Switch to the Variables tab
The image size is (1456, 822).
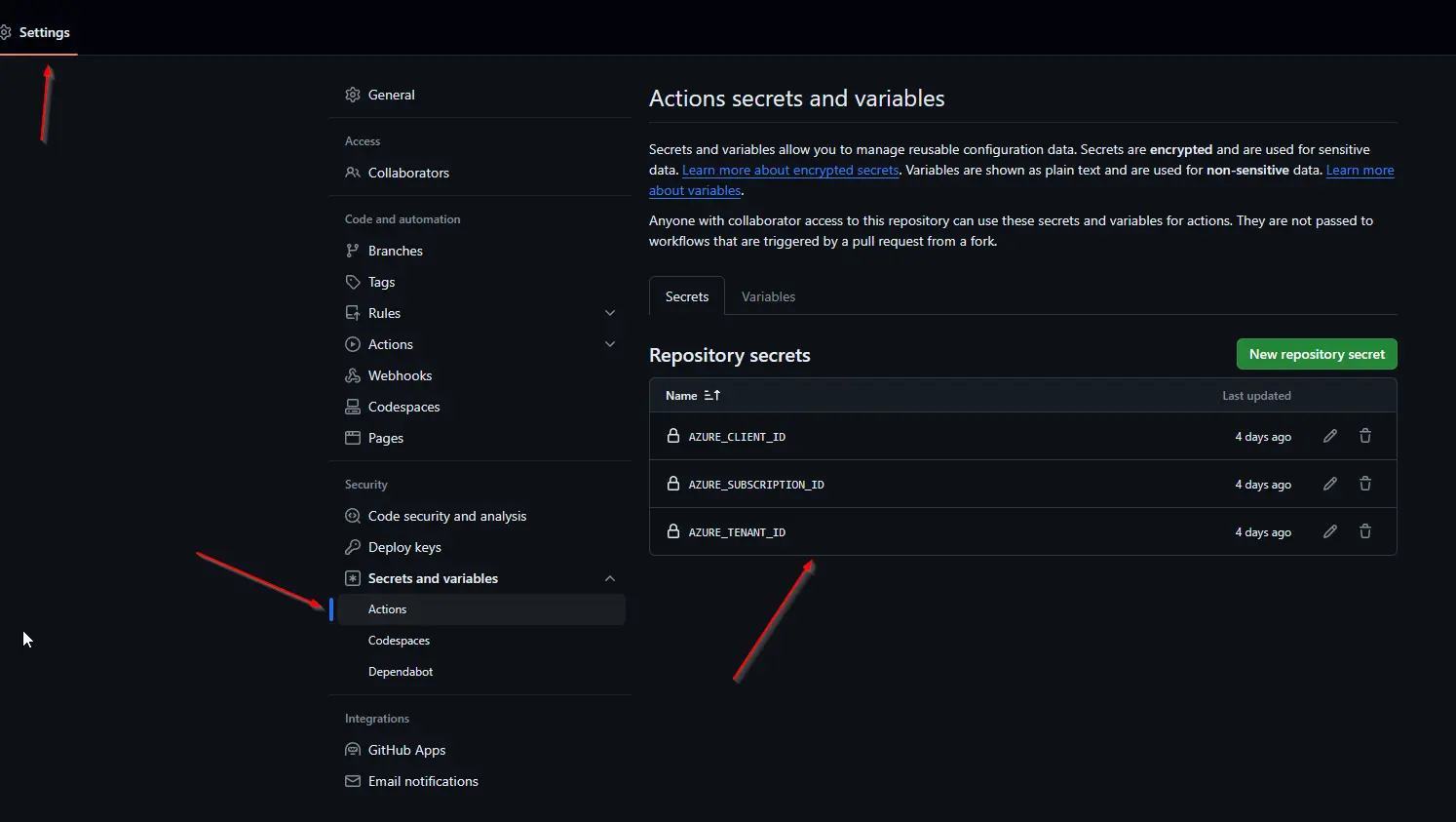768,296
